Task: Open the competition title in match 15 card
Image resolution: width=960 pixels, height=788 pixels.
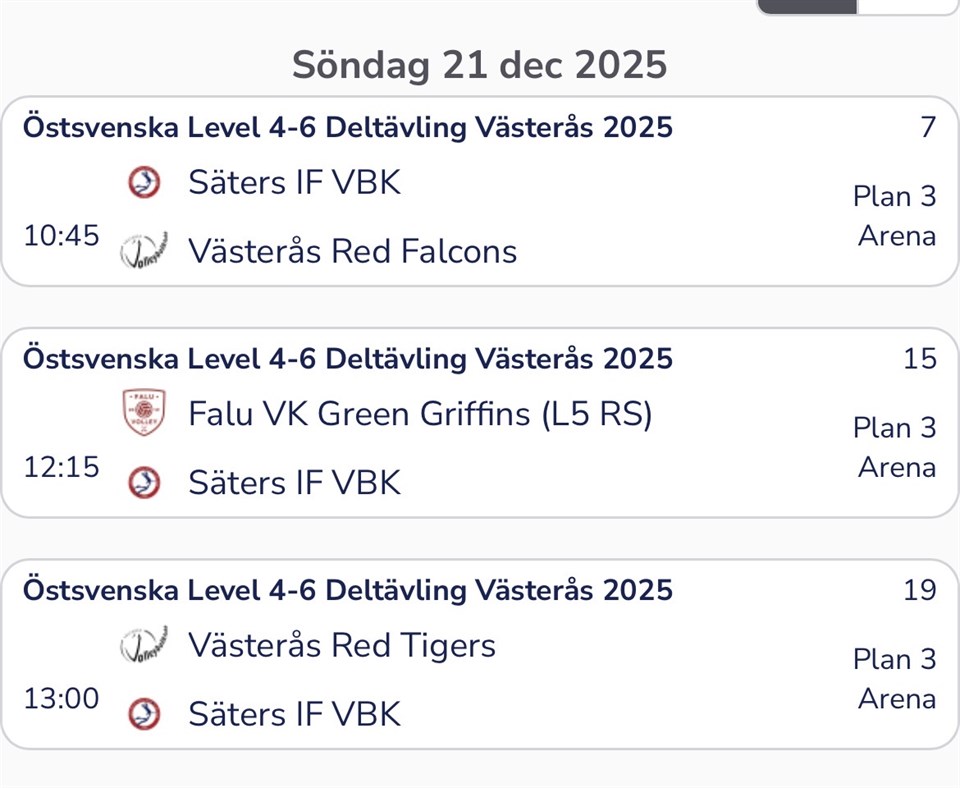Action: 347,359
